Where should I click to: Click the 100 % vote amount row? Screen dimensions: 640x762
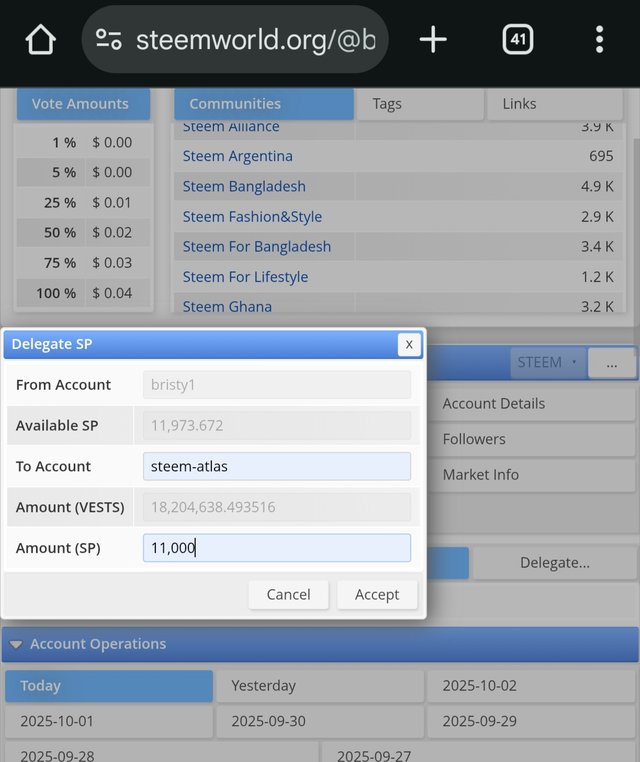[x=84, y=293]
